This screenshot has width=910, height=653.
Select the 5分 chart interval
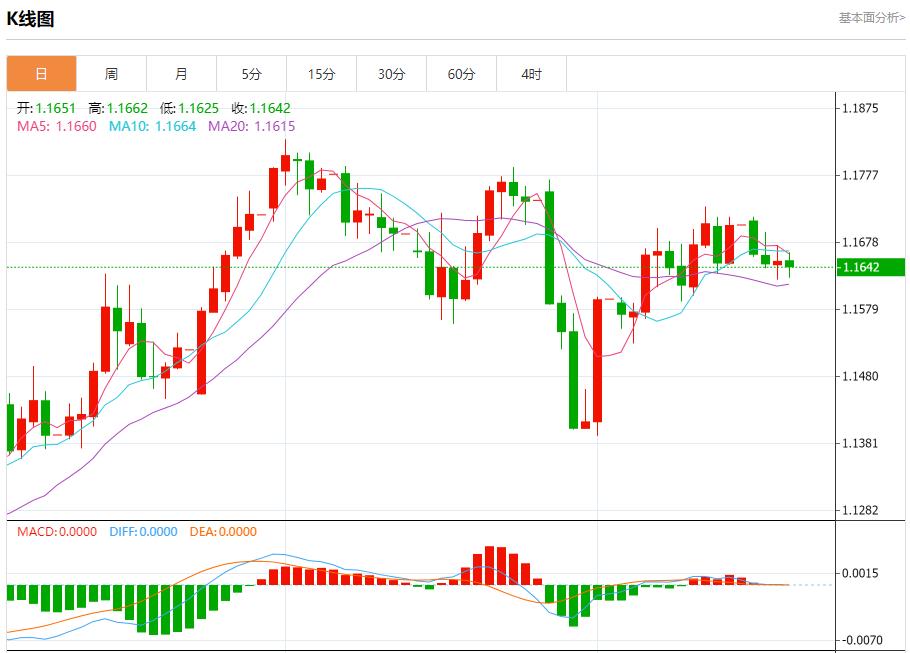coord(251,73)
